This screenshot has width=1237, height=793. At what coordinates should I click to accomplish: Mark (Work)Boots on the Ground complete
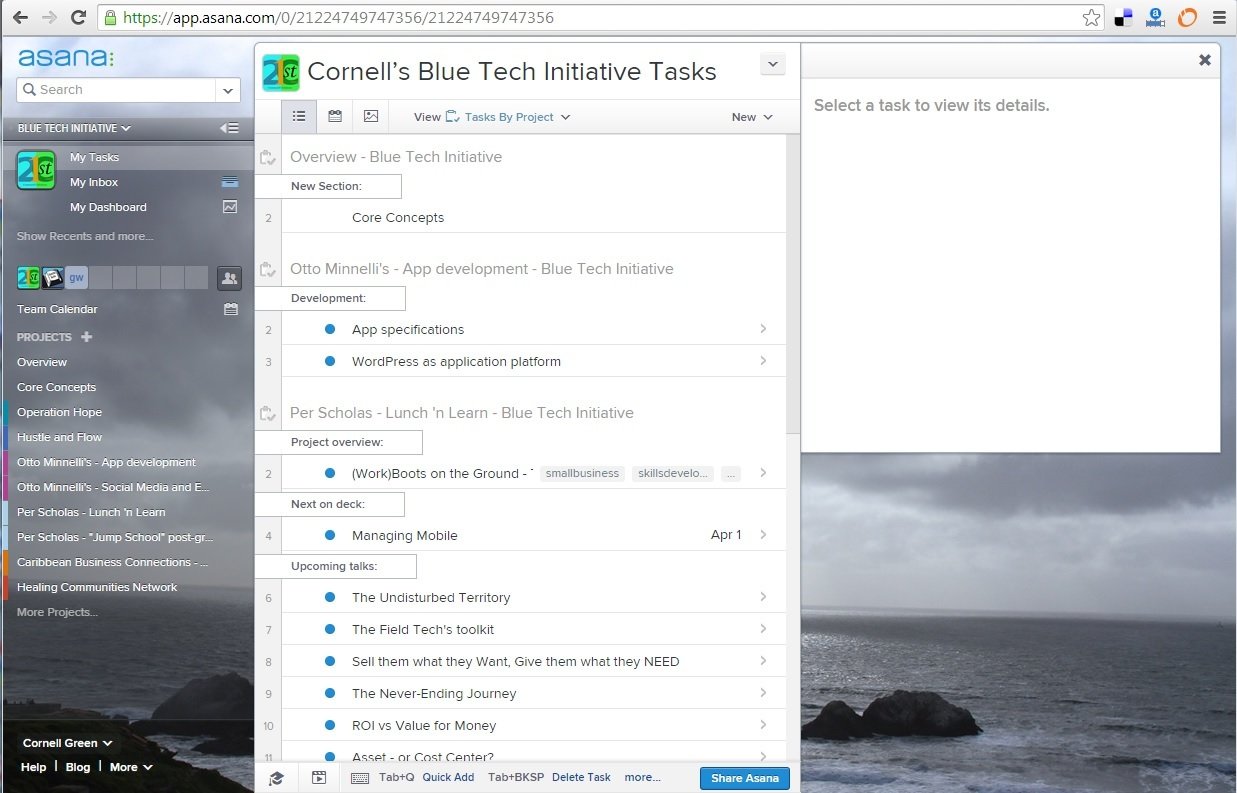click(x=330, y=473)
